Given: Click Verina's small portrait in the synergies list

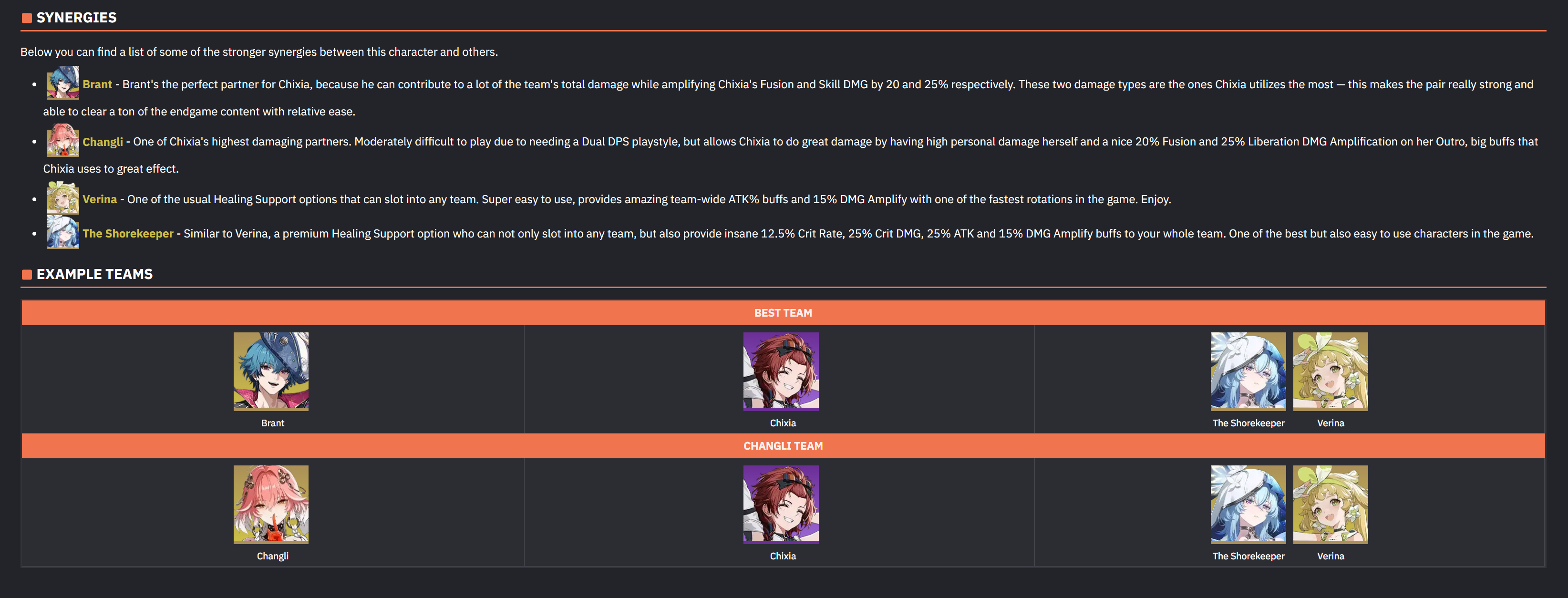Looking at the screenshot, I should 62,197.
